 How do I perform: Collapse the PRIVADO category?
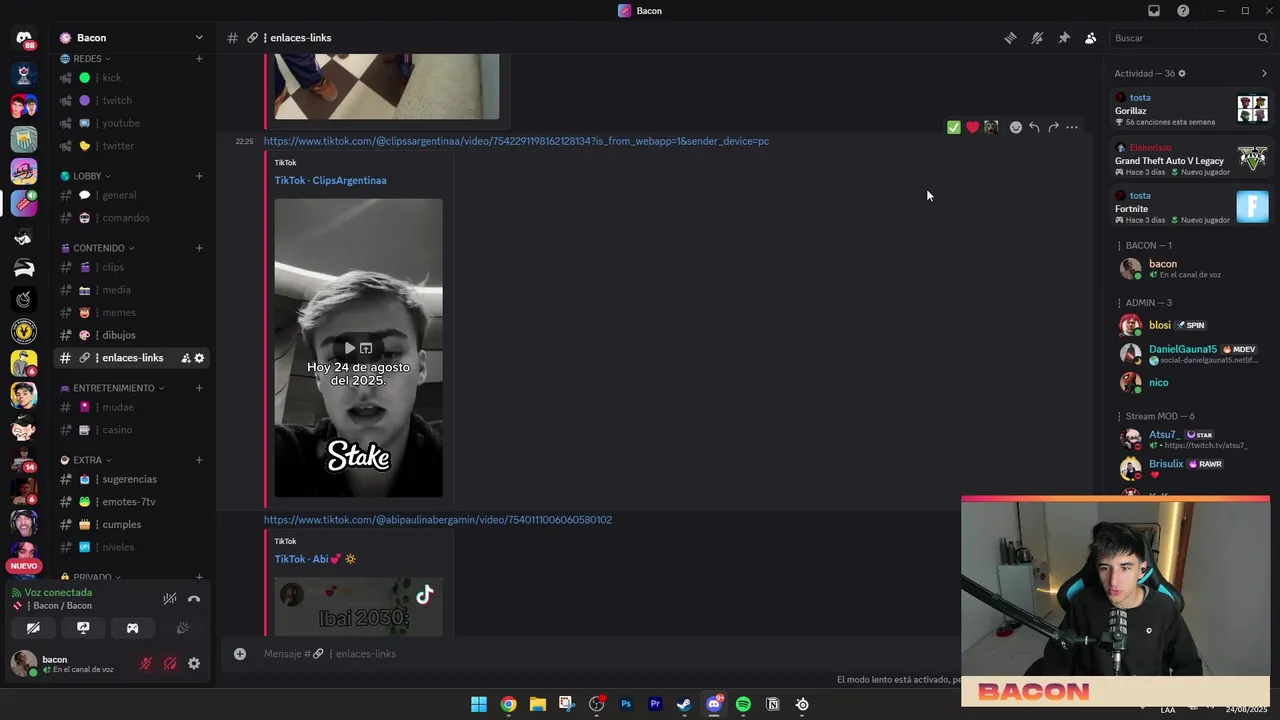tap(90, 577)
